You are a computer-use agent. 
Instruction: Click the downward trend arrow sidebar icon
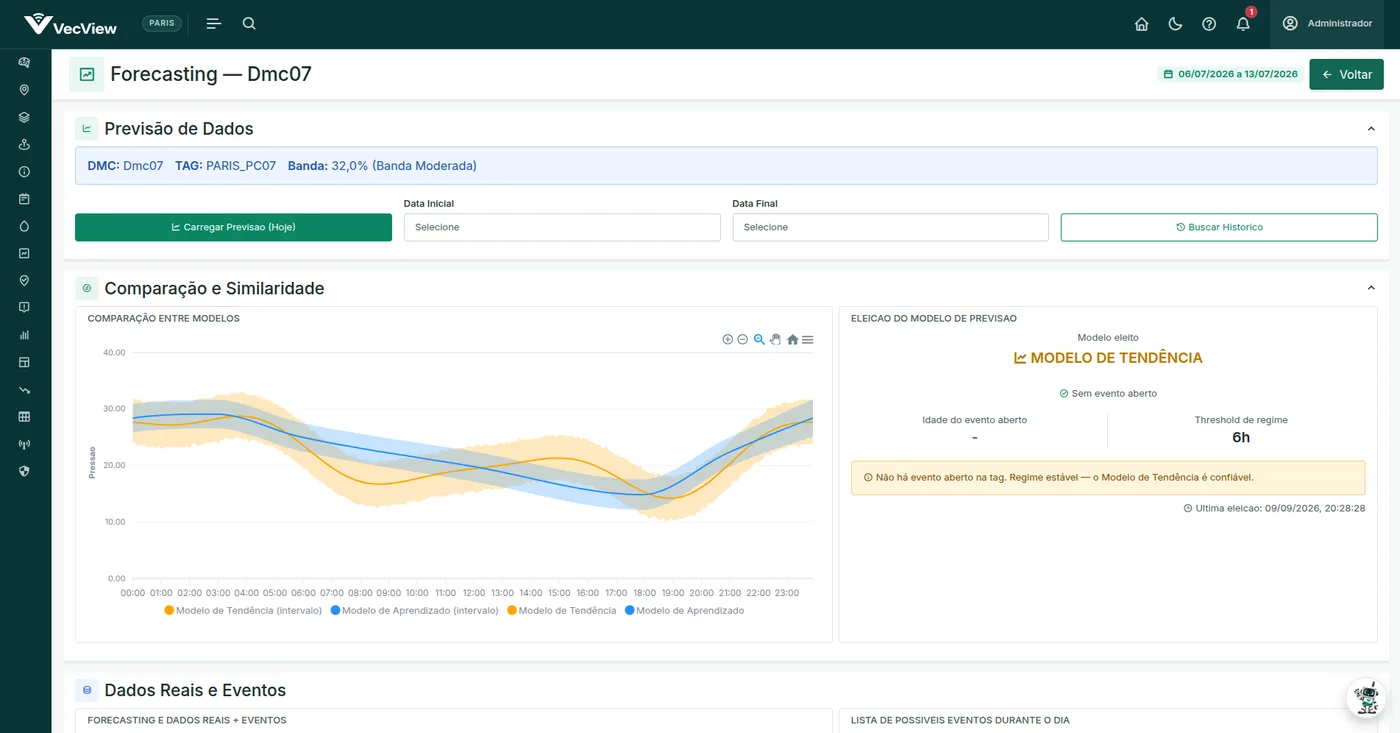coord(24,389)
